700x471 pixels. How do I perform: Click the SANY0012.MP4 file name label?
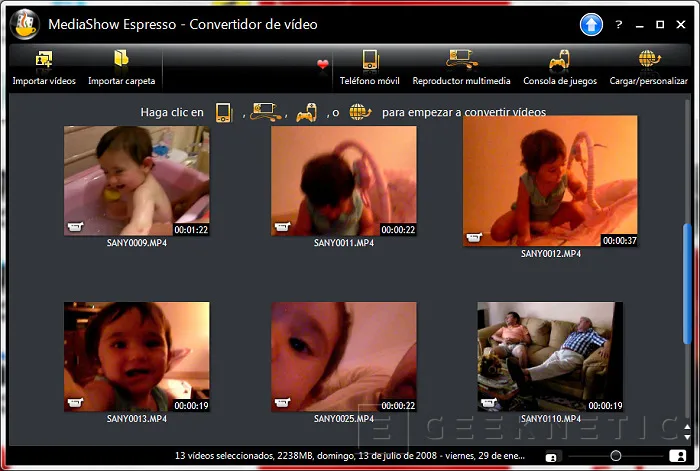551,254
